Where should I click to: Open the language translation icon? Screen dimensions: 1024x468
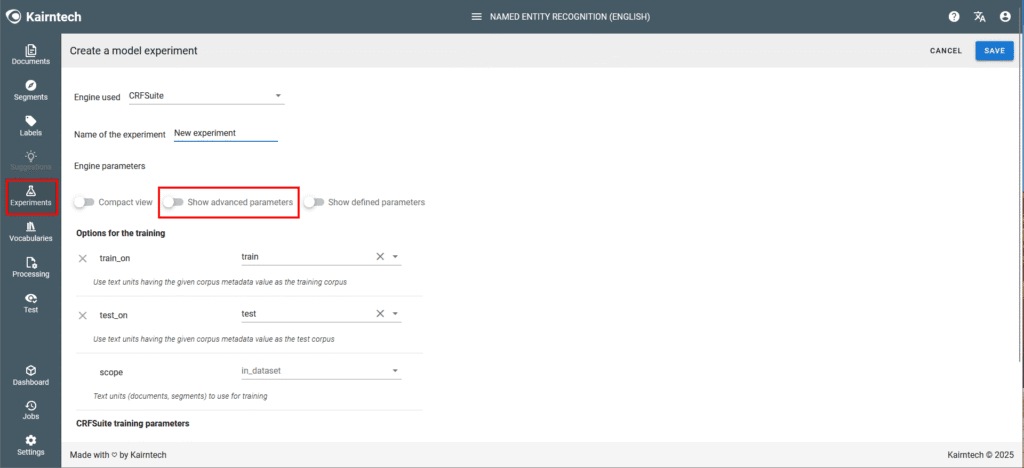(980, 17)
